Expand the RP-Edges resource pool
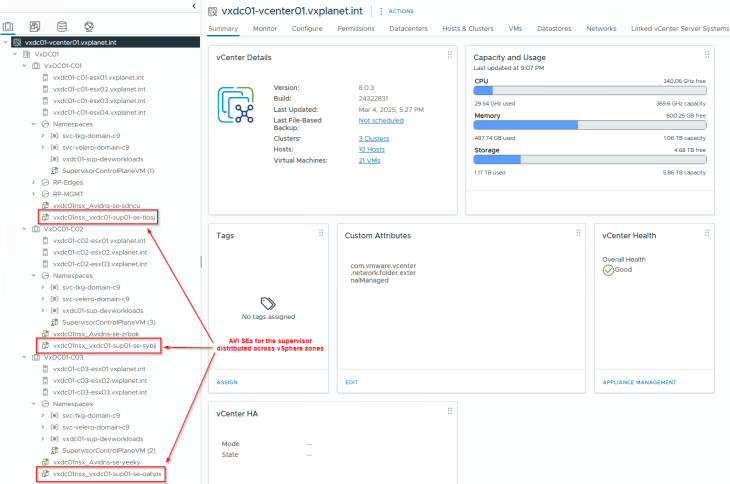The height and width of the screenshot is (484, 730). [x=33, y=182]
